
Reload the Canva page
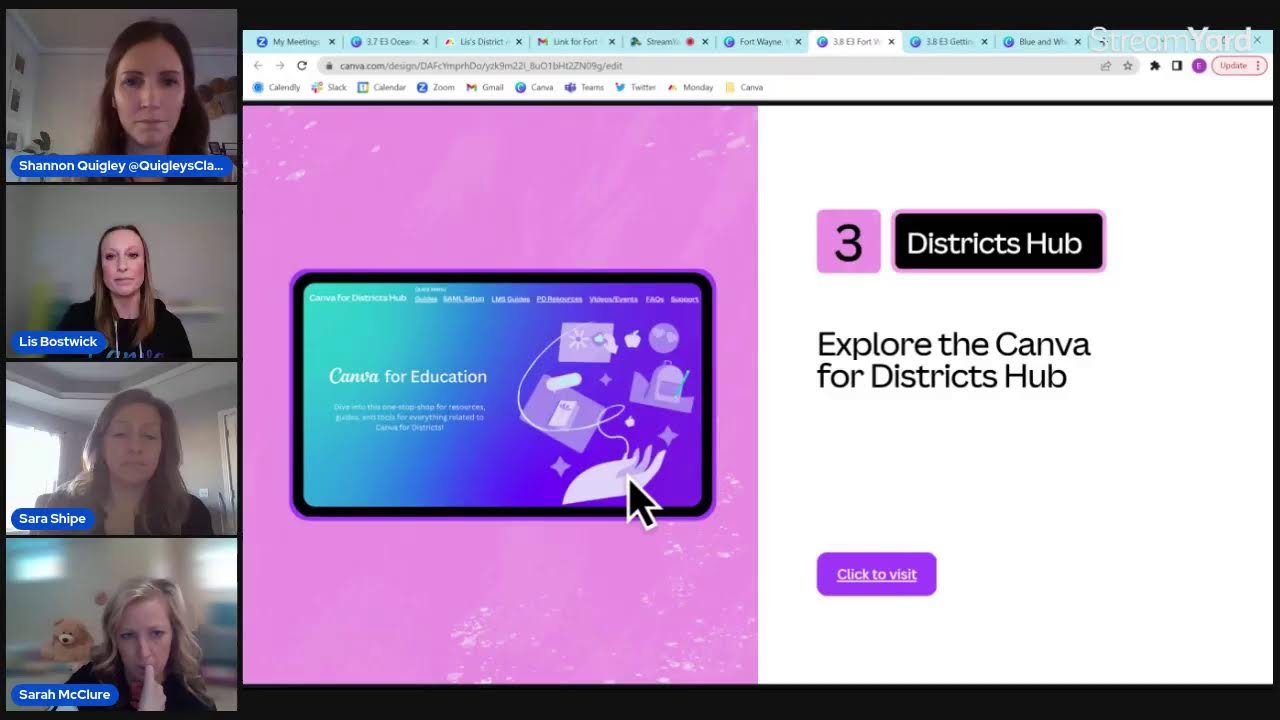coord(302,66)
